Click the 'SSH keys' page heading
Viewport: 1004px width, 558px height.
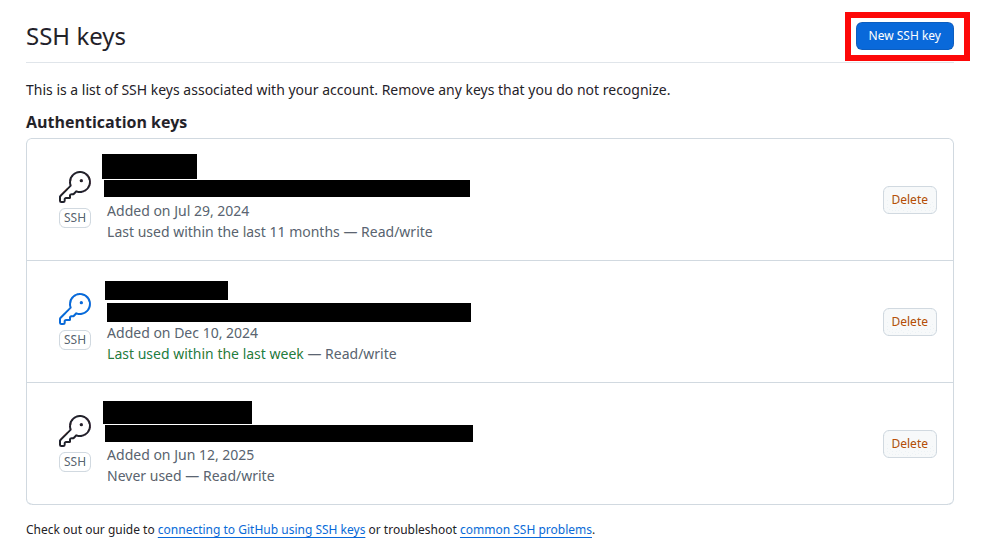pyautogui.click(x=76, y=37)
